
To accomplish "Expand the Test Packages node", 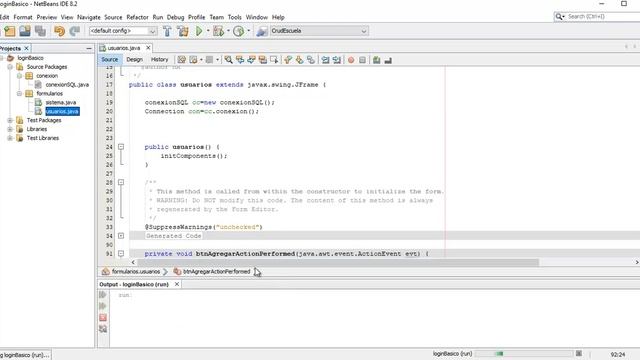I will point(10,120).
